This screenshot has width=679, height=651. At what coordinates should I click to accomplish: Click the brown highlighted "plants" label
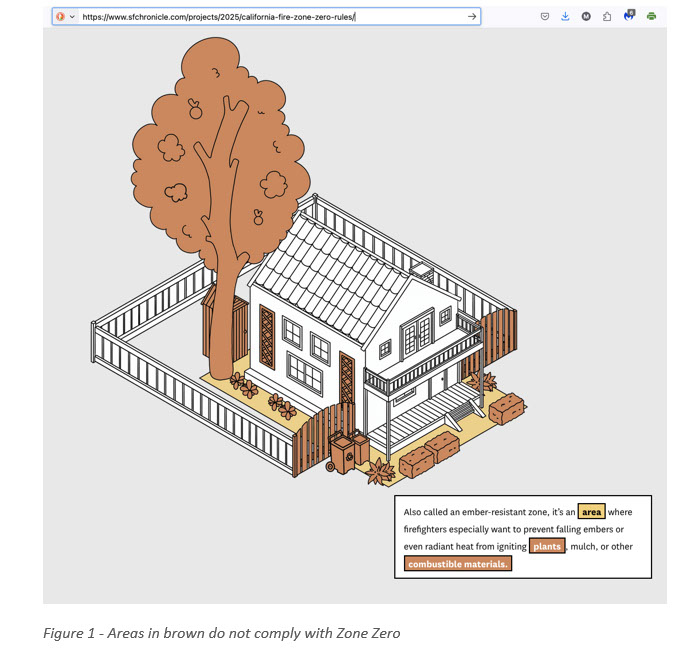(547, 546)
